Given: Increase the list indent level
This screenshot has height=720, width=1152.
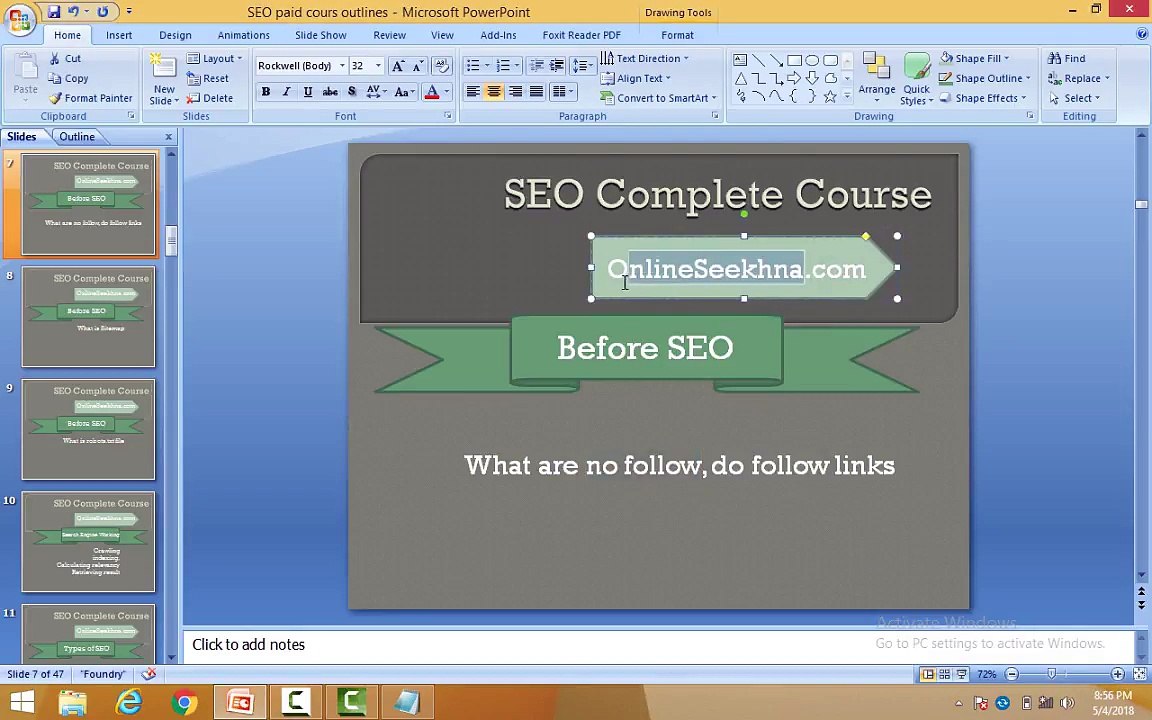Looking at the screenshot, I should [x=557, y=66].
